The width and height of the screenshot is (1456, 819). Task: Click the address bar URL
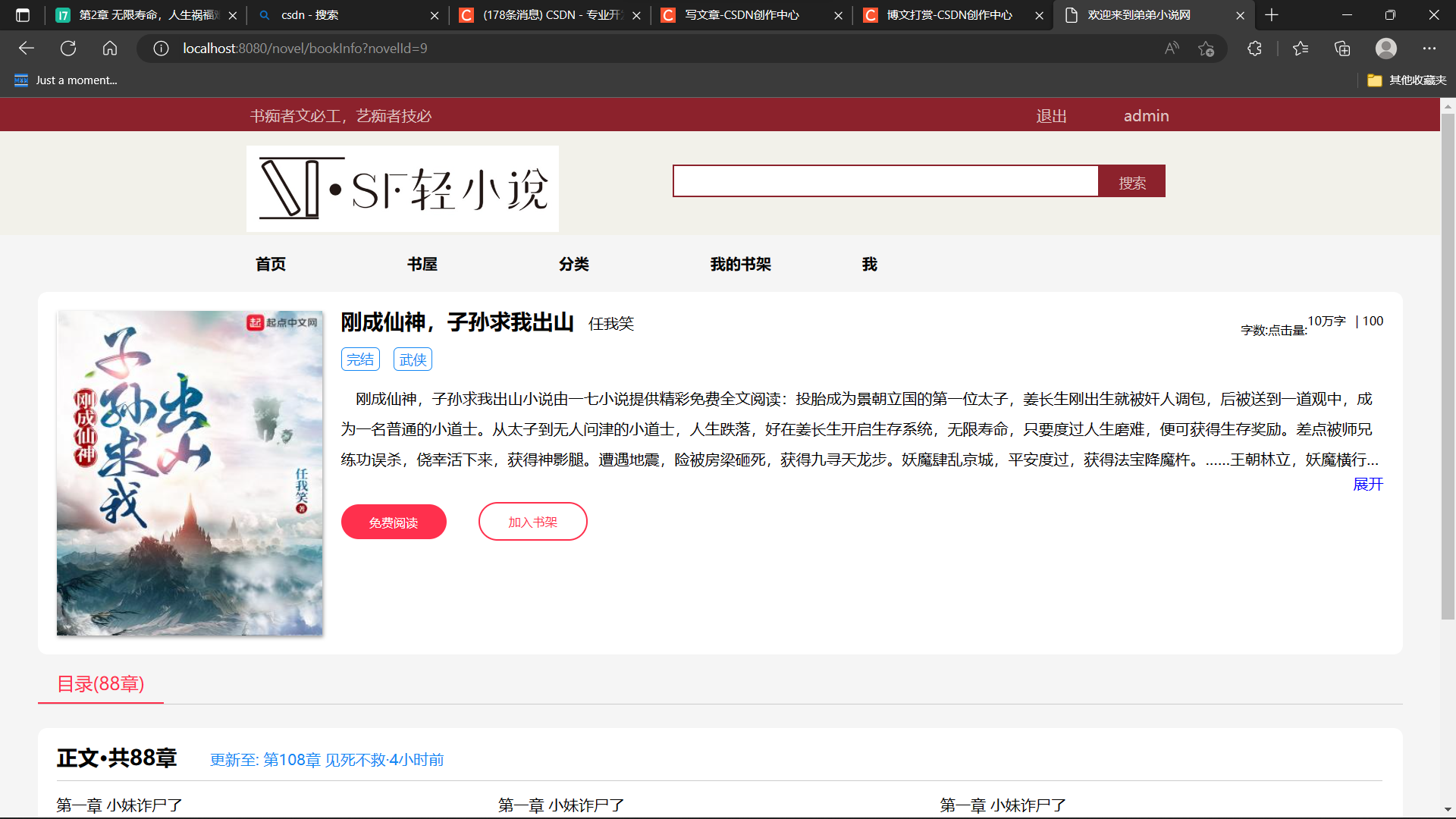[x=305, y=49]
